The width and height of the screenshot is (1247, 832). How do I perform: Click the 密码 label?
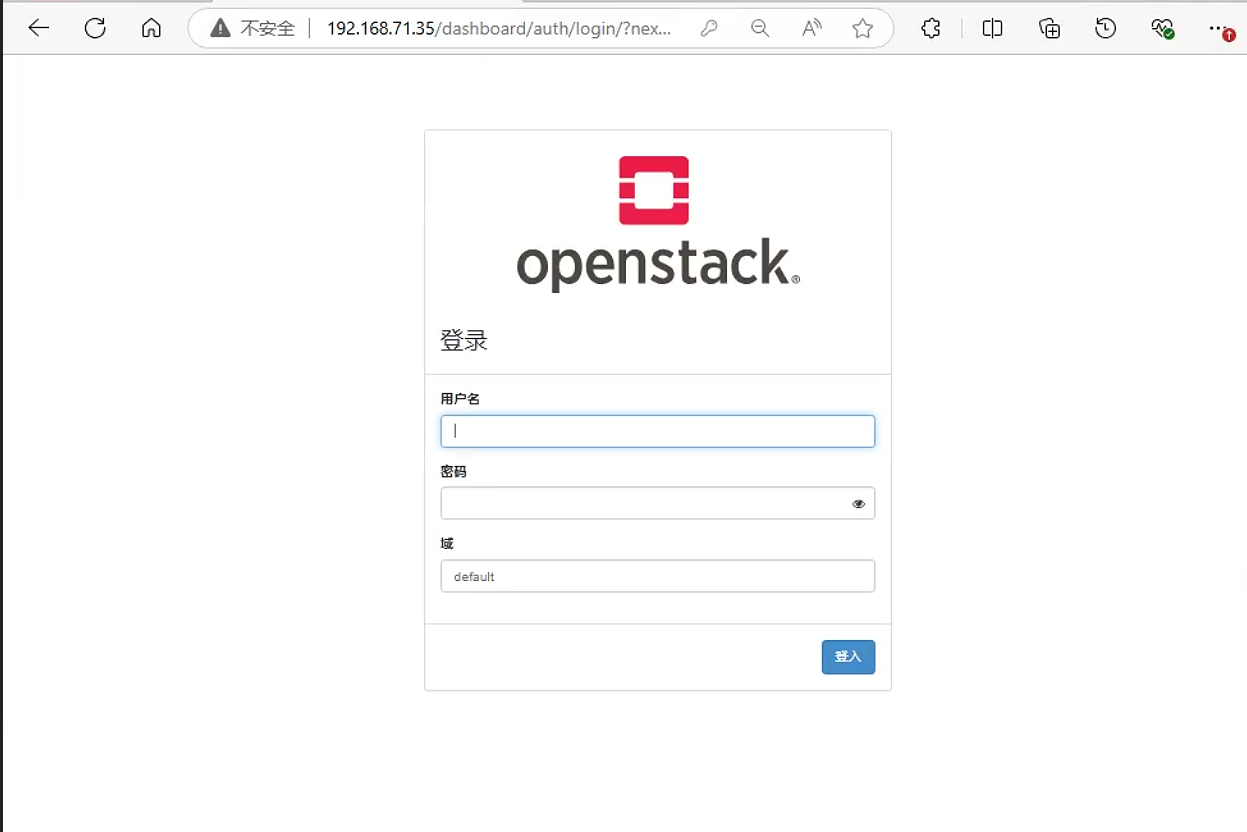point(454,471)
